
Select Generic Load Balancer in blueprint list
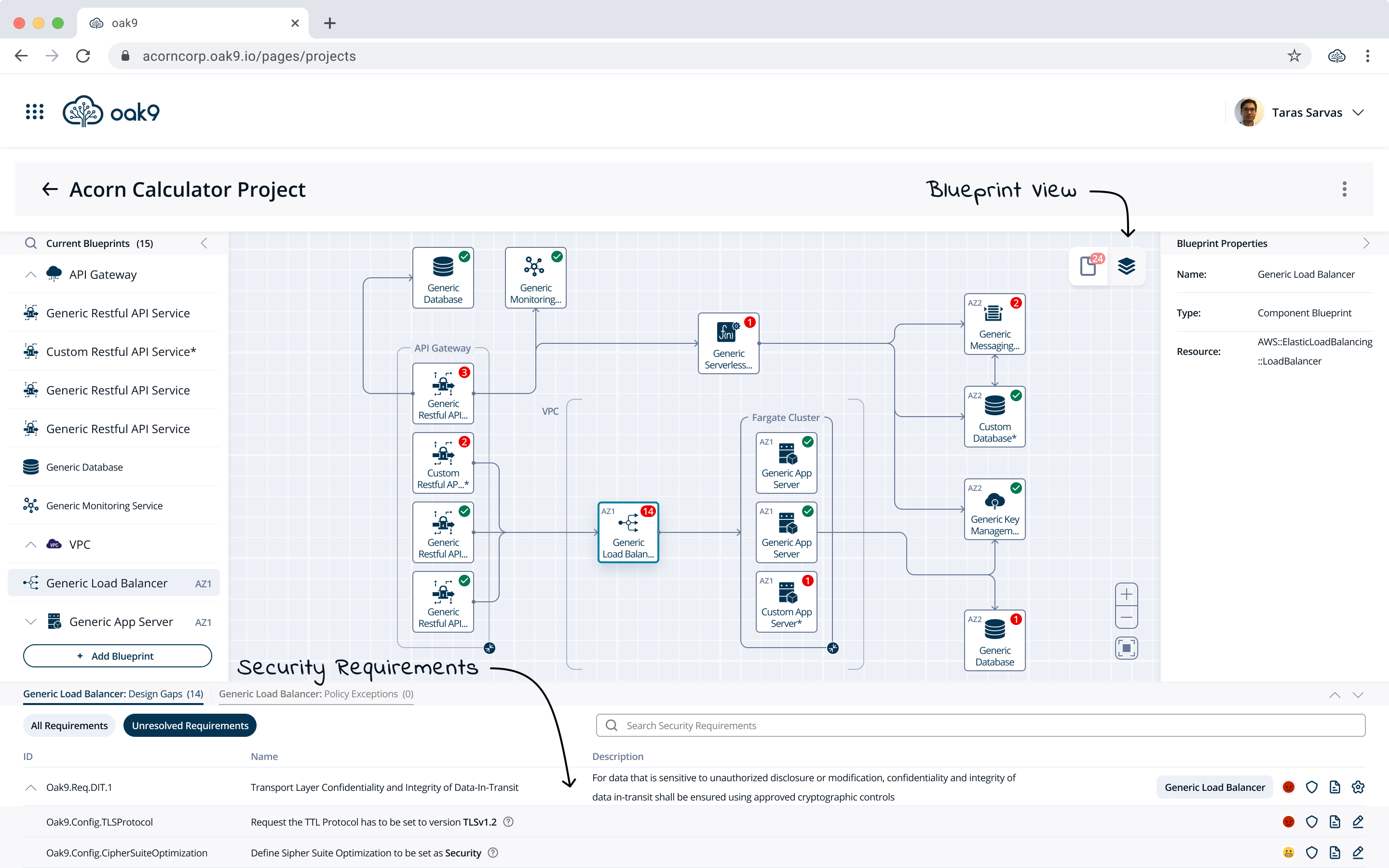point(107,583)
